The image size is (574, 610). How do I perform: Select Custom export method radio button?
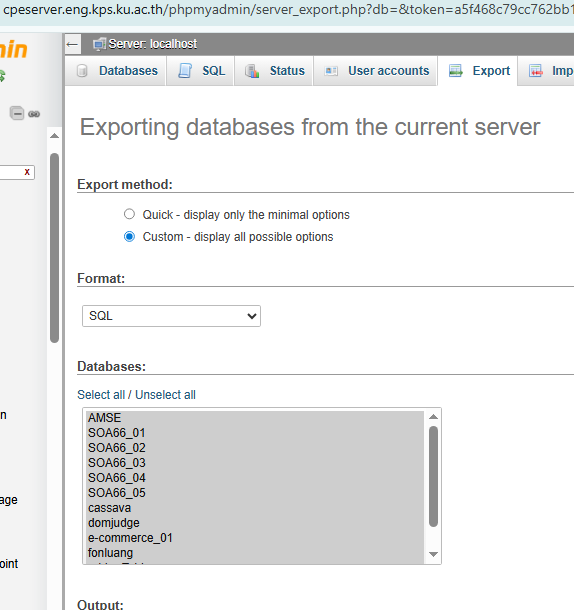coord(129,237)
